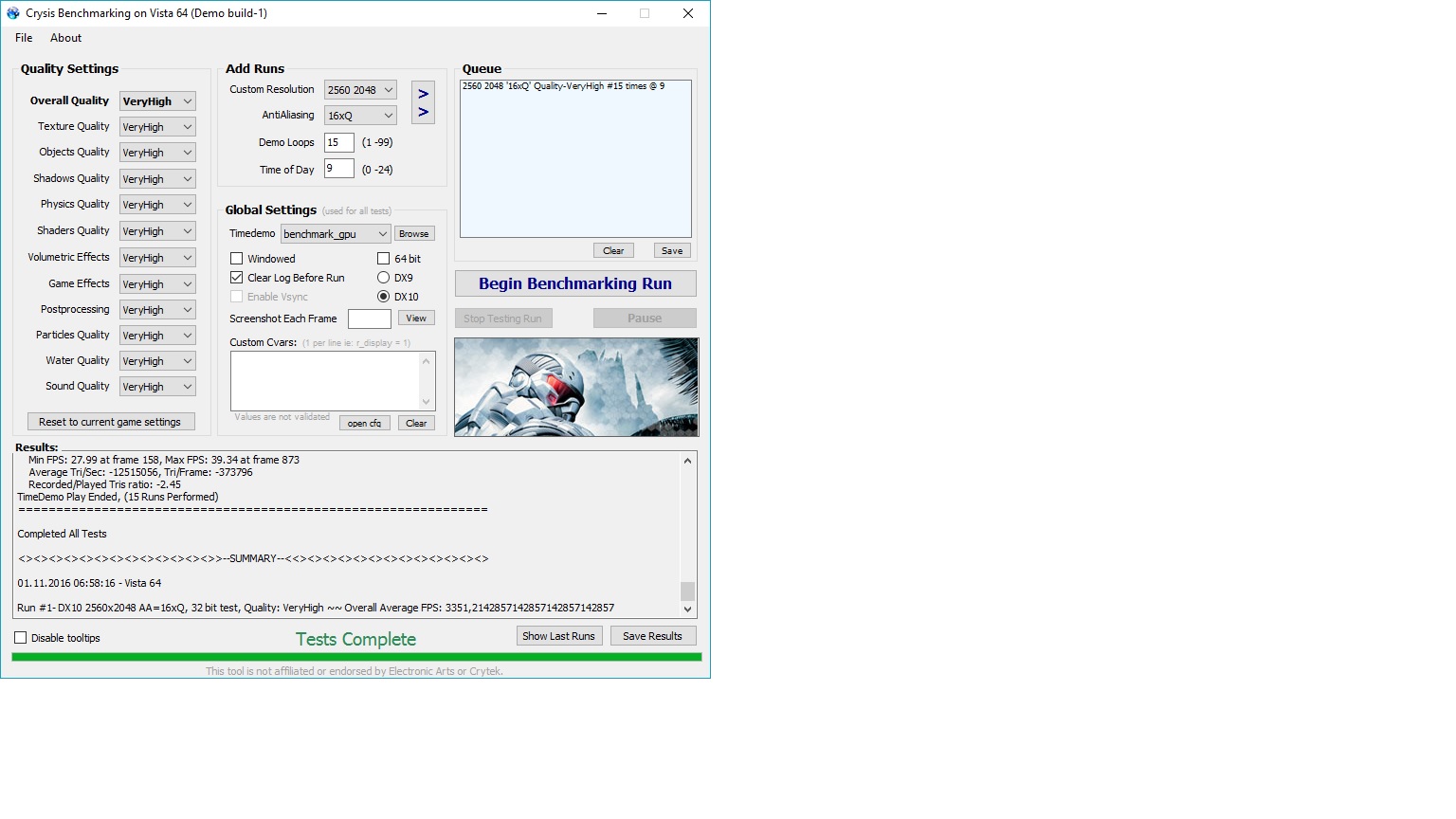Click the Tests Complete status text
The image size is (1456, 819).
coord(355,639)
